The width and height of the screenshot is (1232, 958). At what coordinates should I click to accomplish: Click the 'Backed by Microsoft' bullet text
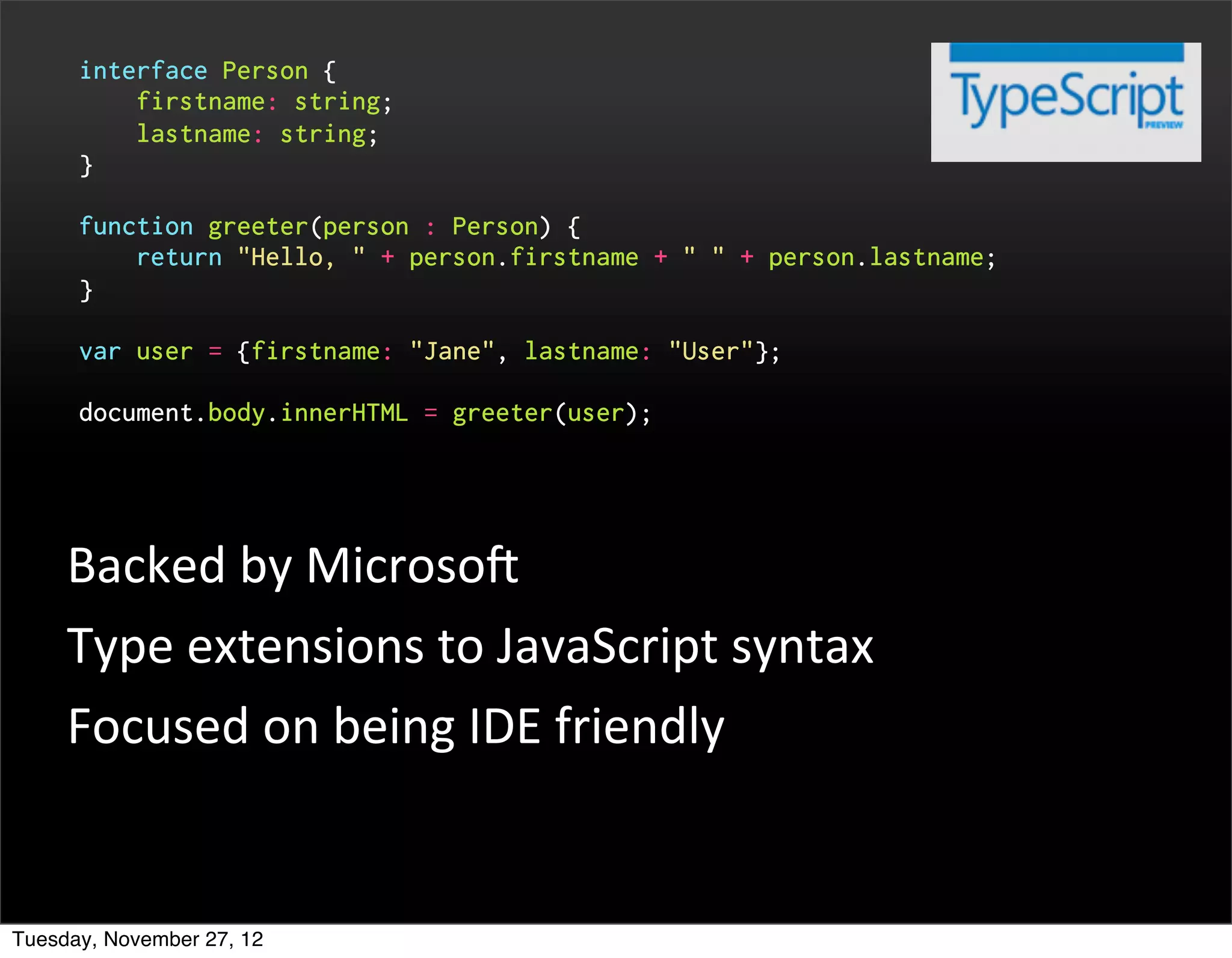294,567
